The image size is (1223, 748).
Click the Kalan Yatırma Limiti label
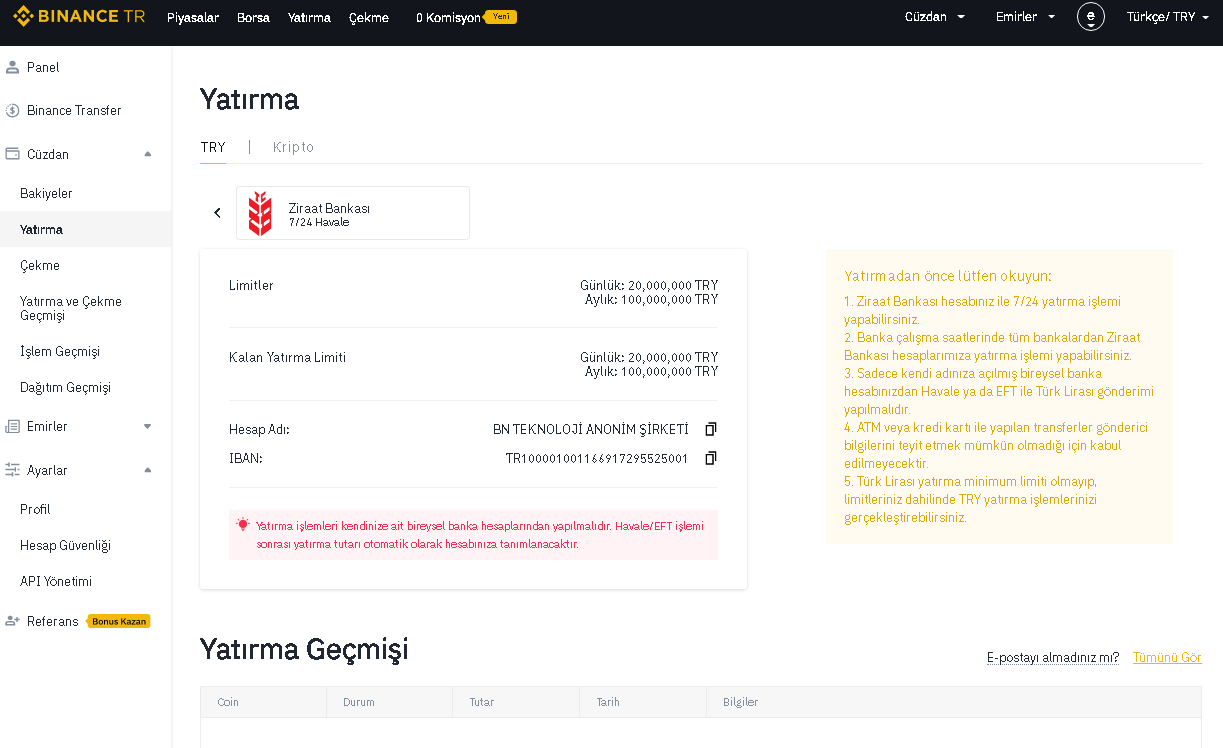[x=287, y=357]
